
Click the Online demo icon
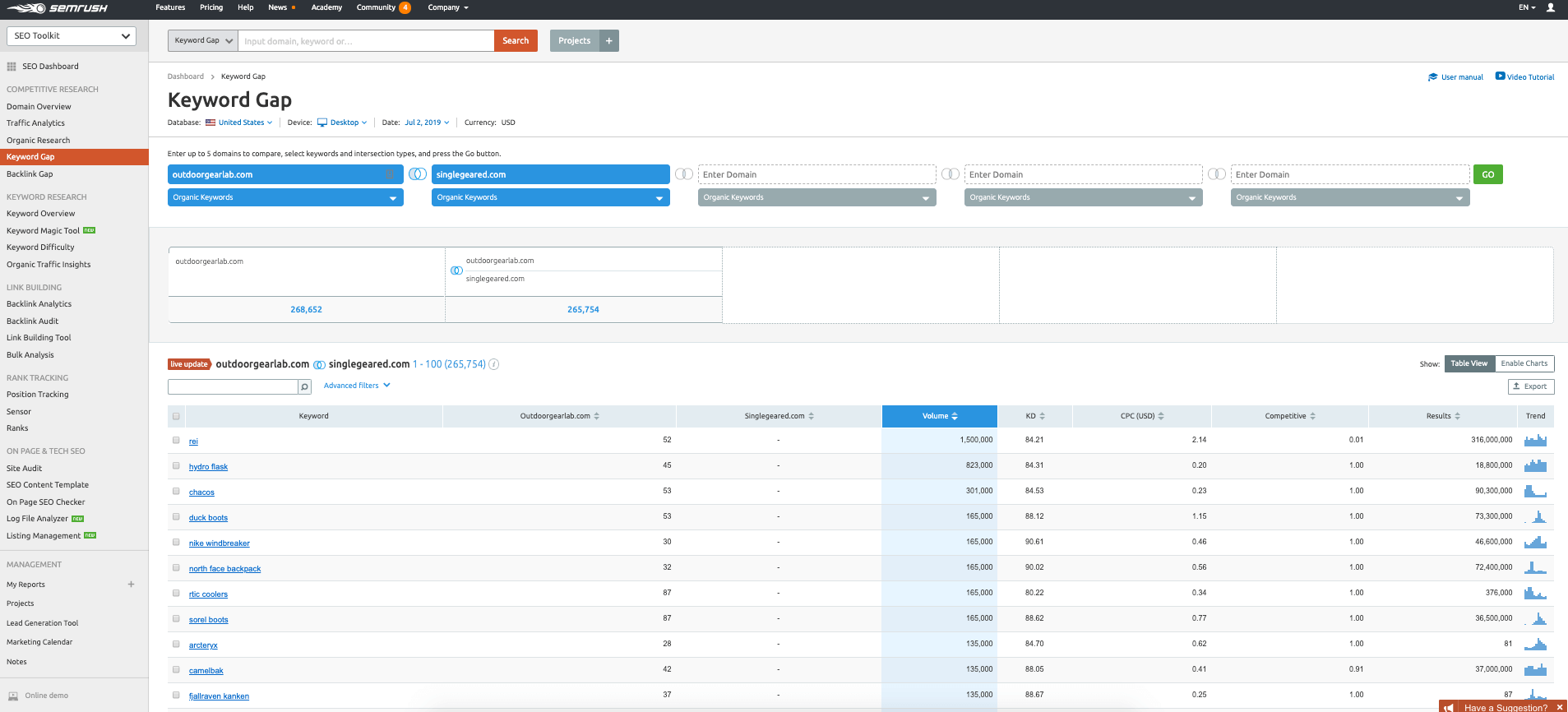(x=13, y=696)
